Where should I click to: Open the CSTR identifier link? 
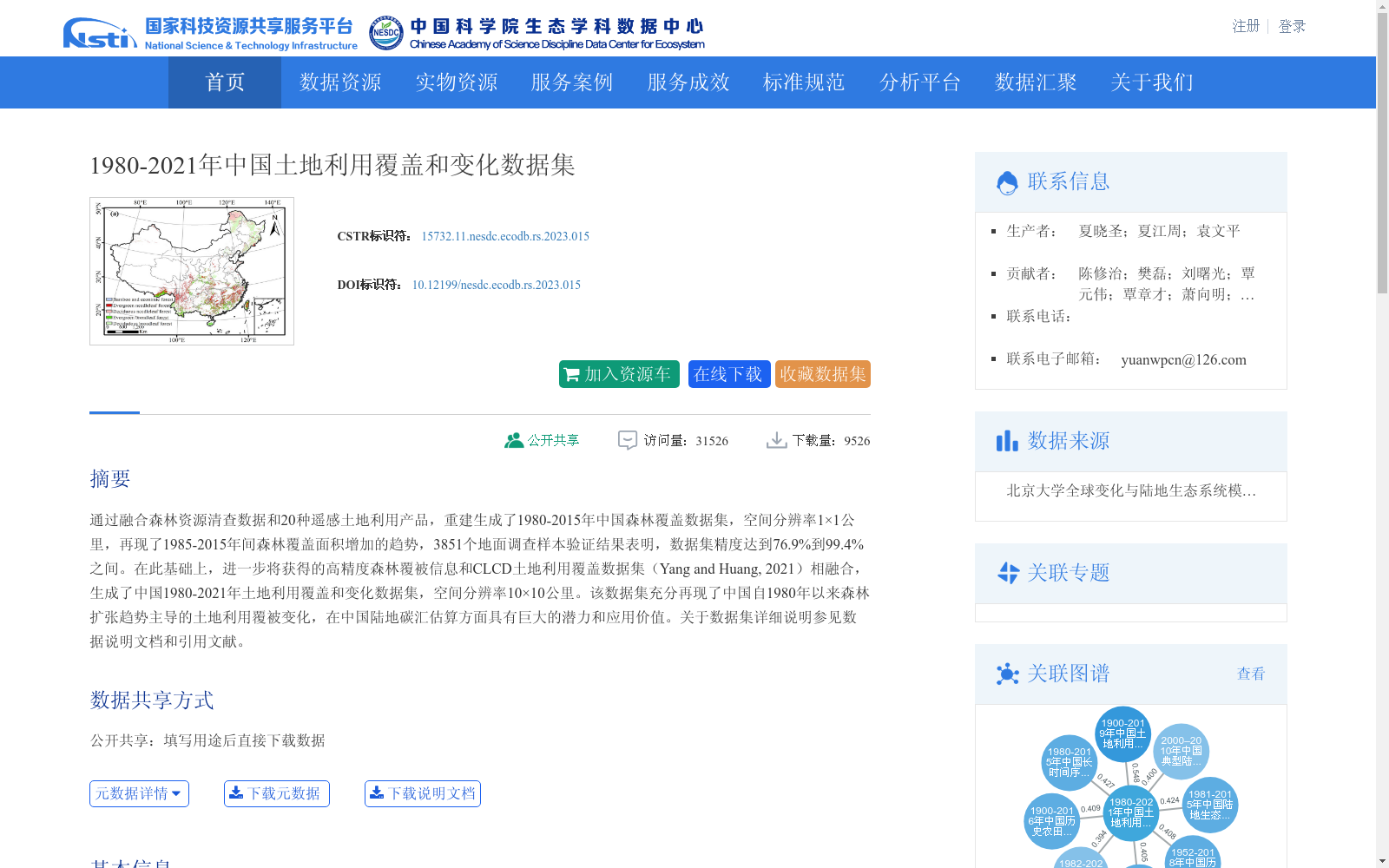(505, 236)
